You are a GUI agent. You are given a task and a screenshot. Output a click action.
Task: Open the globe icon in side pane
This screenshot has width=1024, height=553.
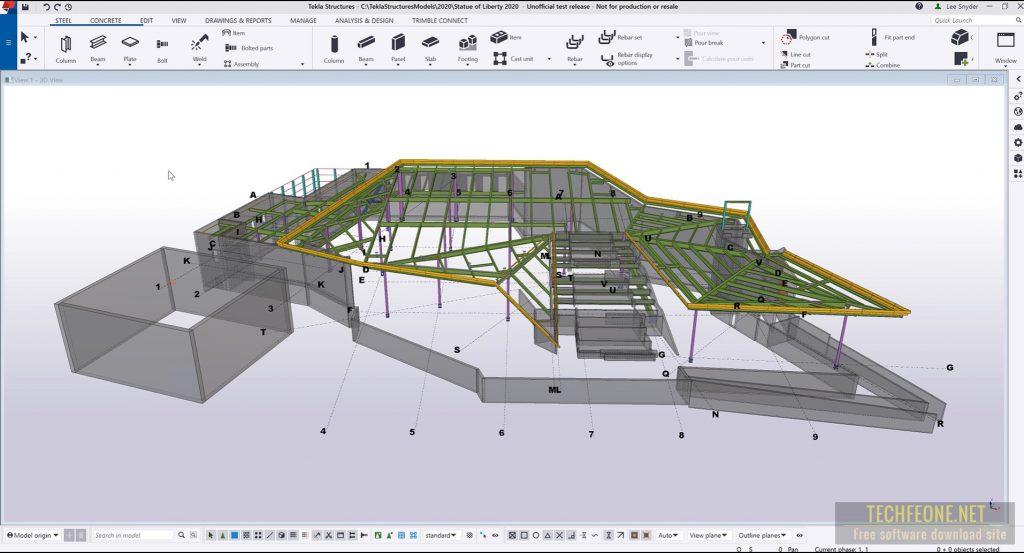tap(1018, 111)
